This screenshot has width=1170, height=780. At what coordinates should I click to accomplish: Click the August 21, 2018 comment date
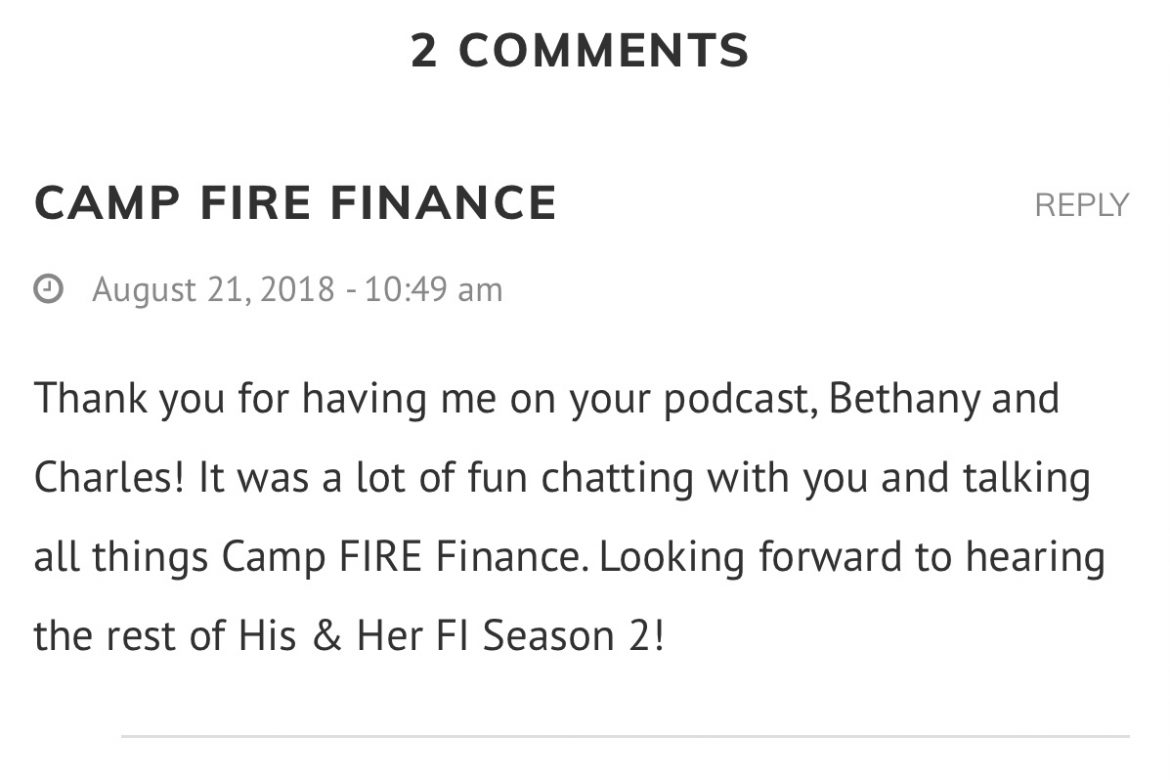(213, 290)
